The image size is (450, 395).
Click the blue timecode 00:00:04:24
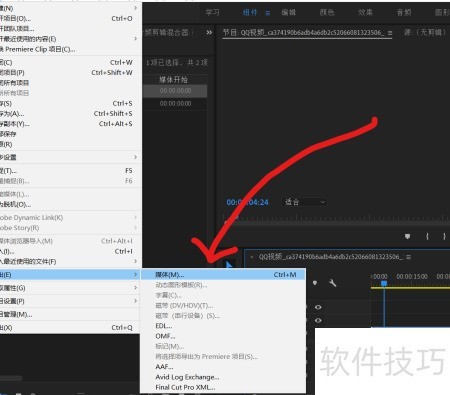pos(247,202)
